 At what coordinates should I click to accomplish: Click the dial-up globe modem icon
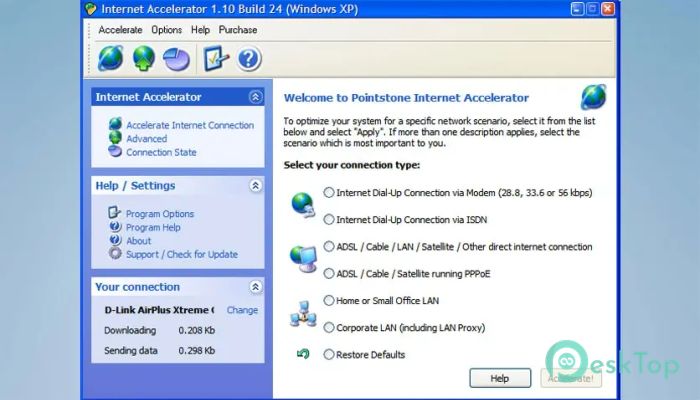point(303,205)
